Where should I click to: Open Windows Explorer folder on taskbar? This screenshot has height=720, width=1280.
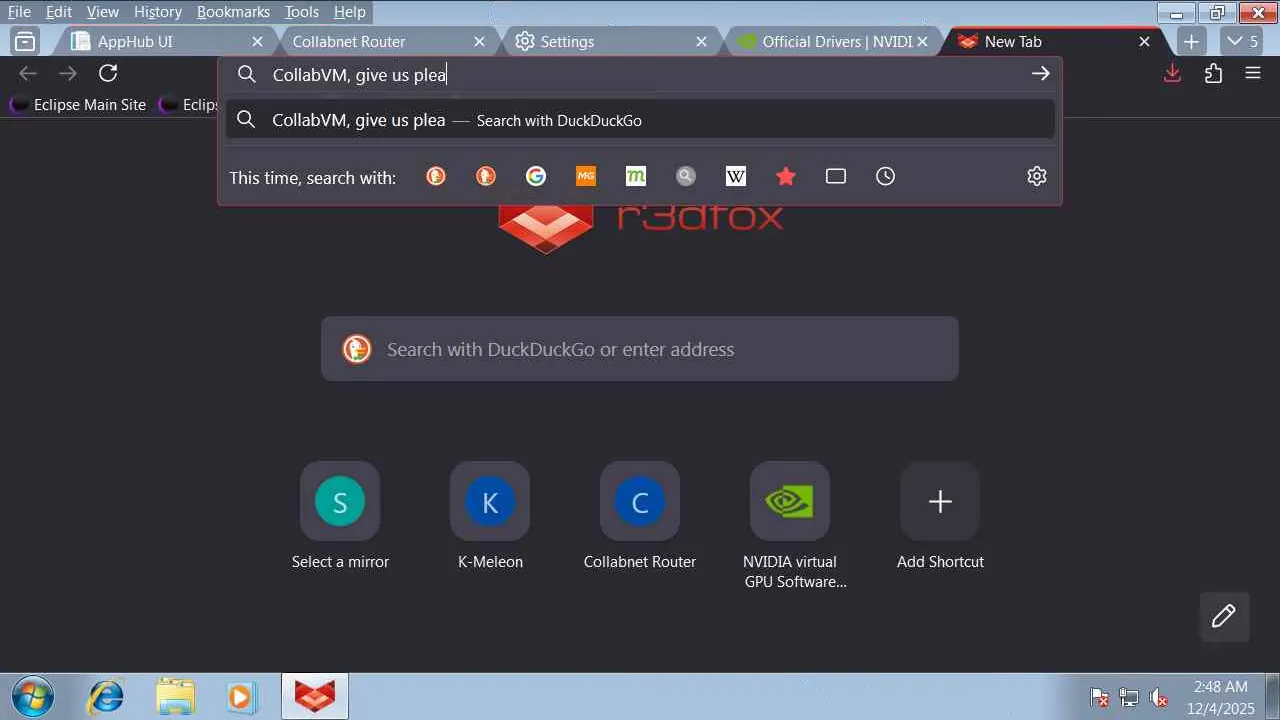point(175,696)
